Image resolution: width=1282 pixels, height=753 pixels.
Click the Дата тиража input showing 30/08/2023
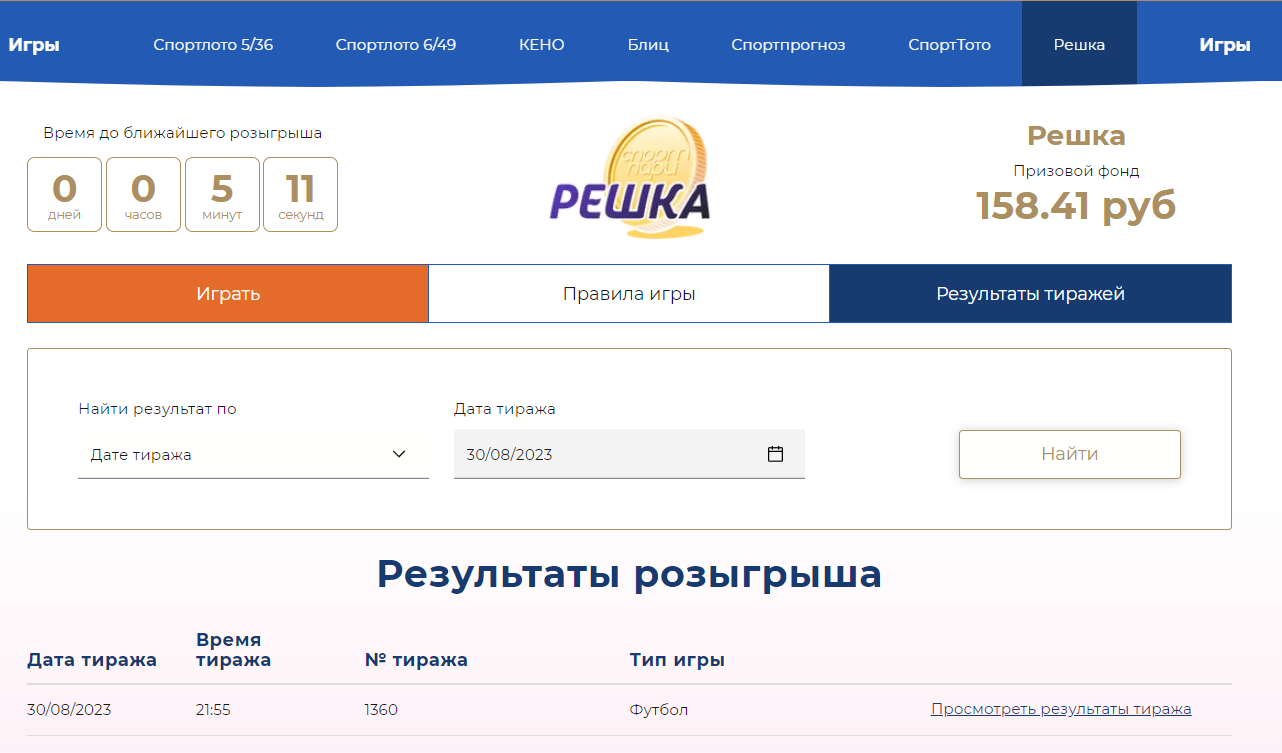click(629, 454)
